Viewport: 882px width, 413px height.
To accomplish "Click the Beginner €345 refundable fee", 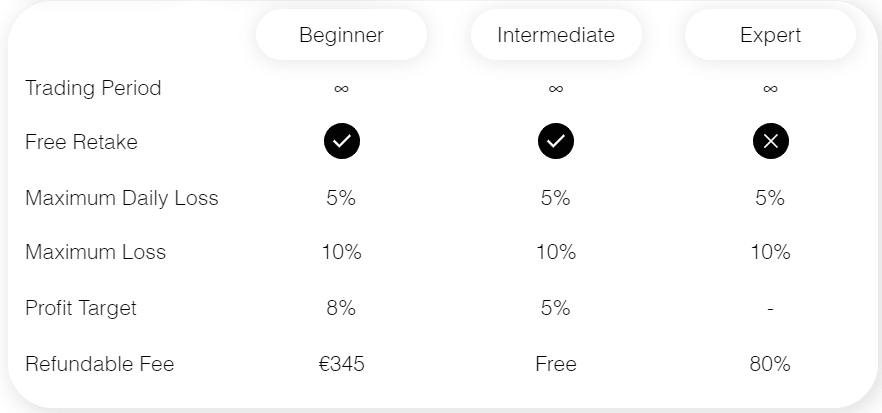I will [341, 364].
